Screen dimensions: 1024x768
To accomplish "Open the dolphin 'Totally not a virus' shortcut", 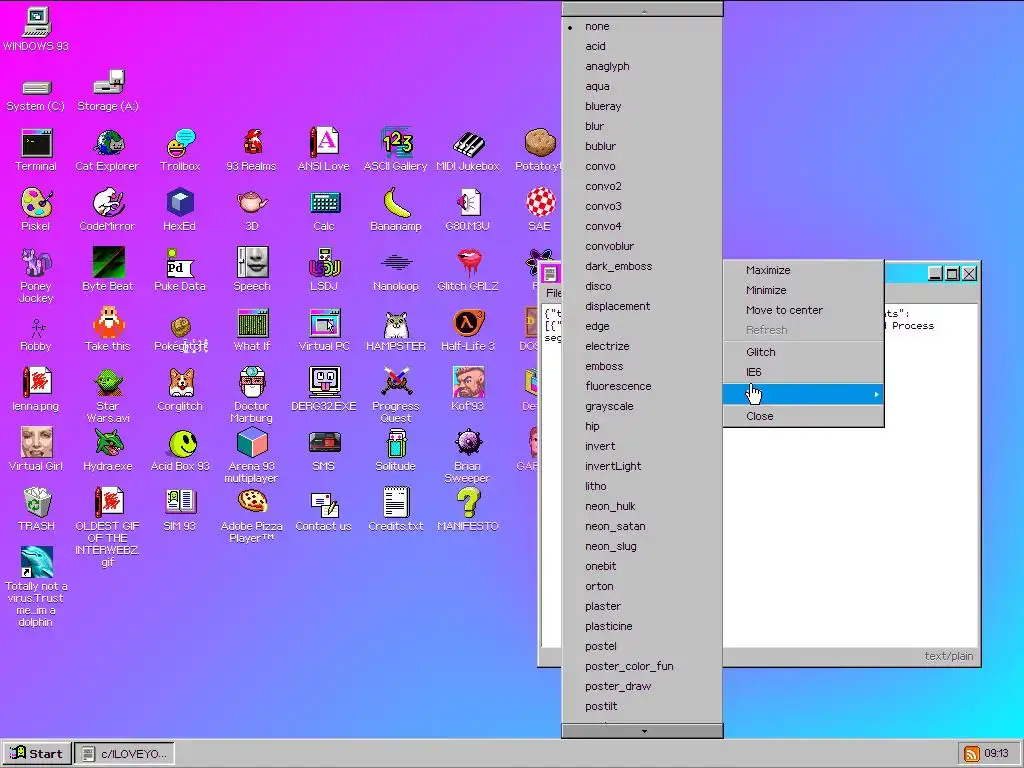I will (36, 586).
